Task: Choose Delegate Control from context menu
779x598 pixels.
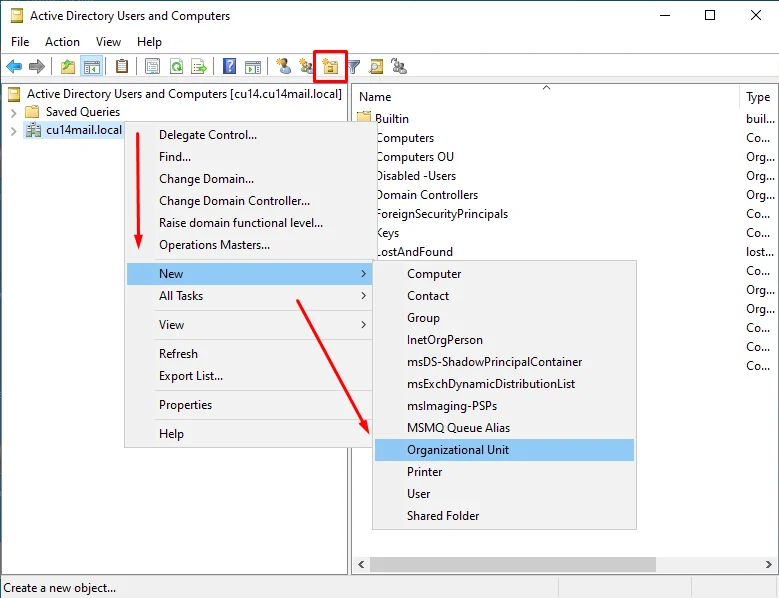Action: 250,135
